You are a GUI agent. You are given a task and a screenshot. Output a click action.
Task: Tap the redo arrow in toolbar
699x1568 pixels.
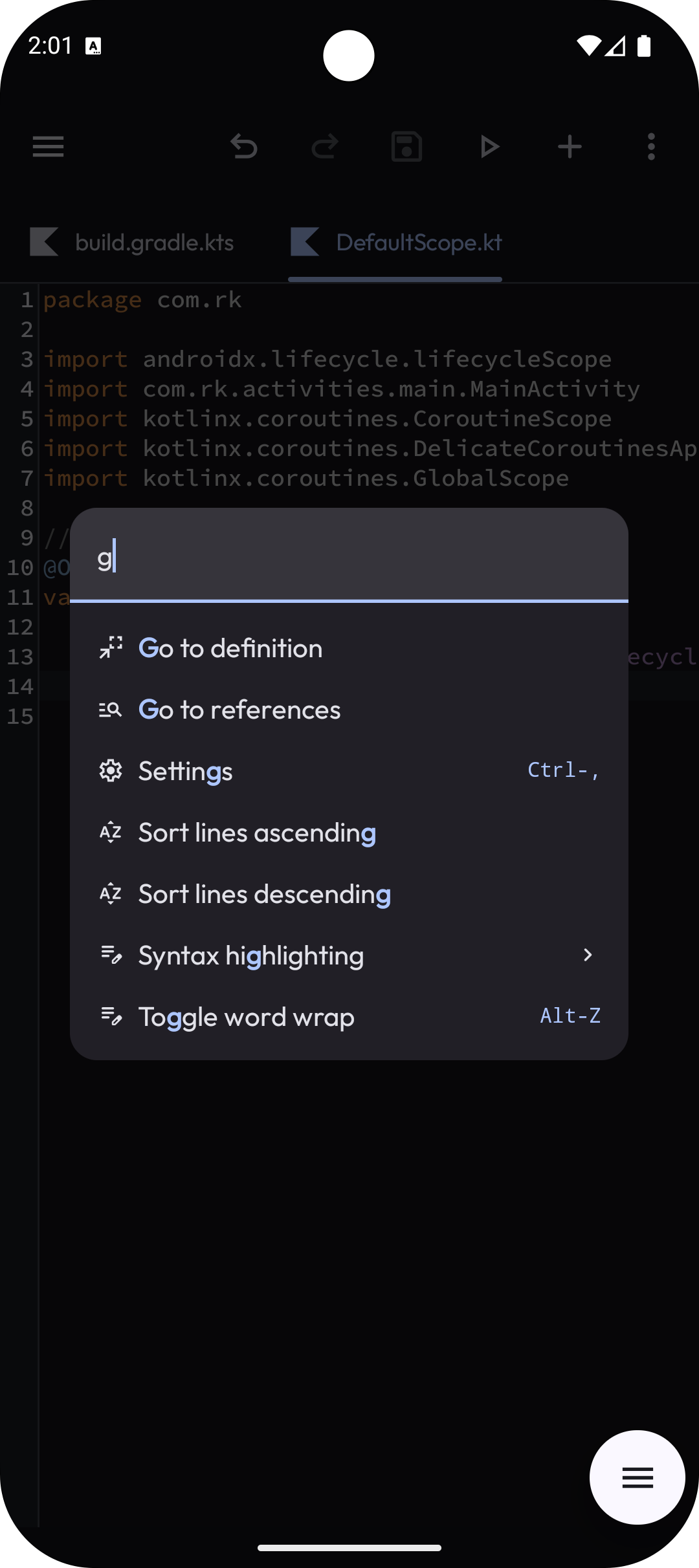coord(325,147)
